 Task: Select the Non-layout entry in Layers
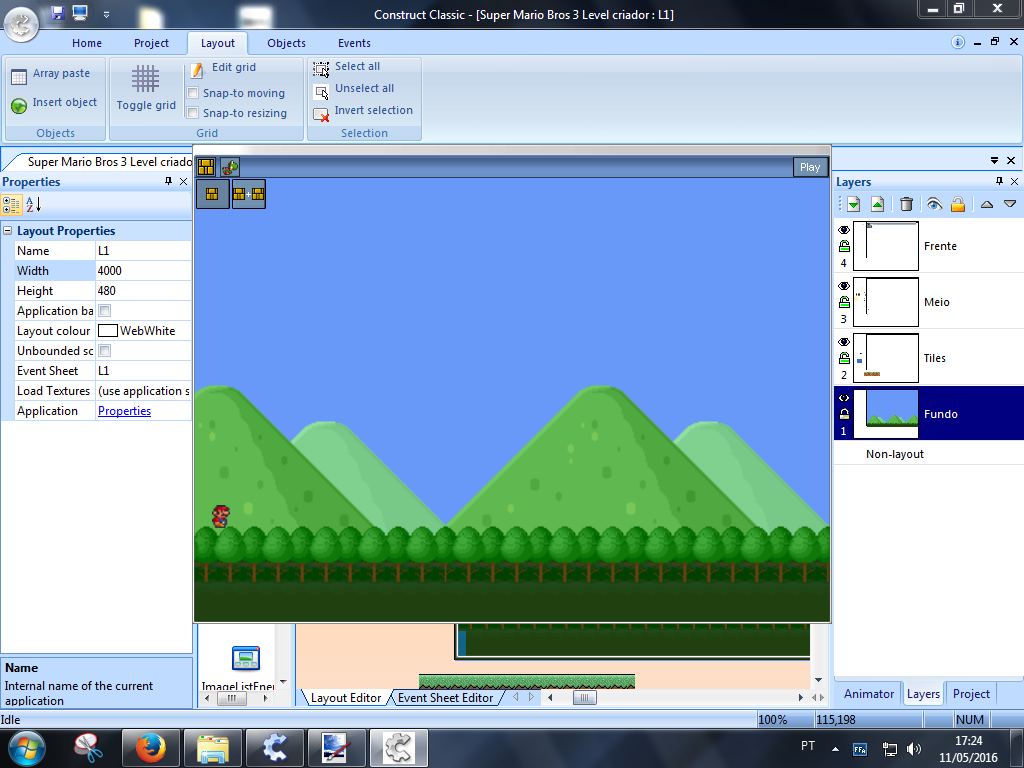[895, 455]
